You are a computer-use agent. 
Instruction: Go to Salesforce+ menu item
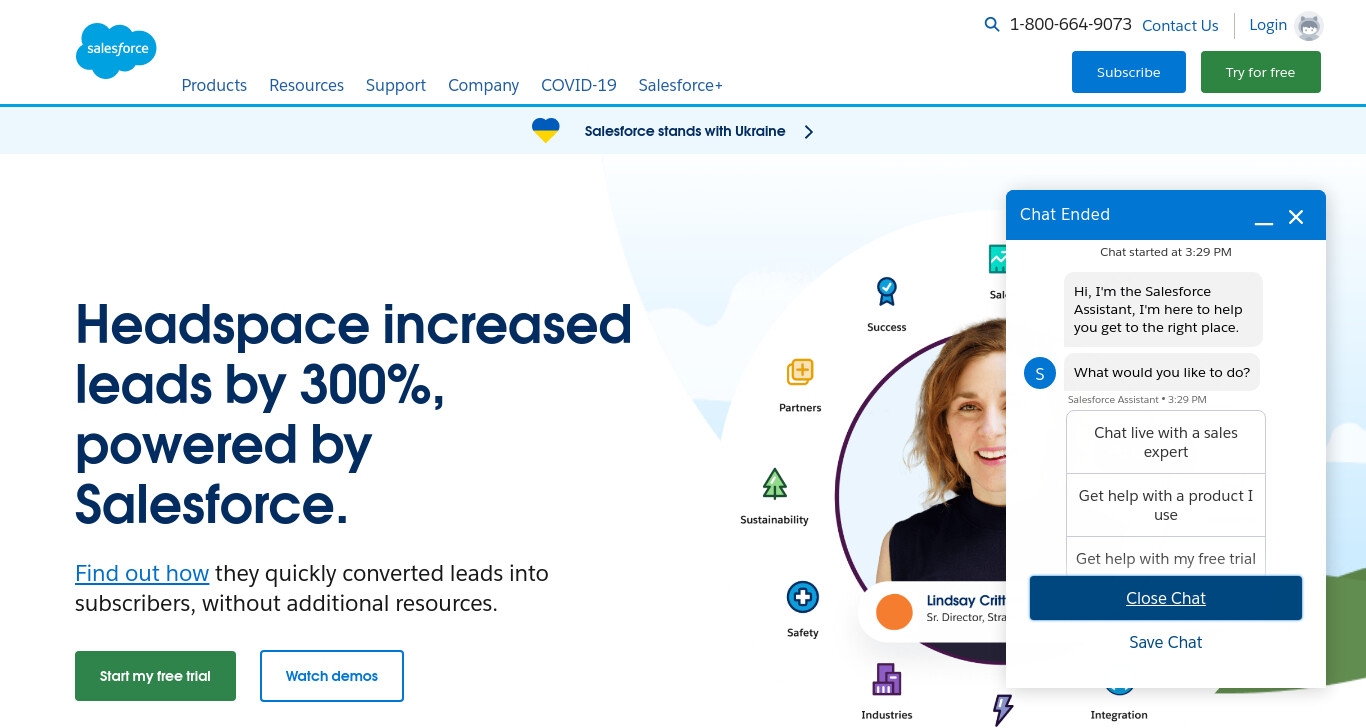pos(681,85)
